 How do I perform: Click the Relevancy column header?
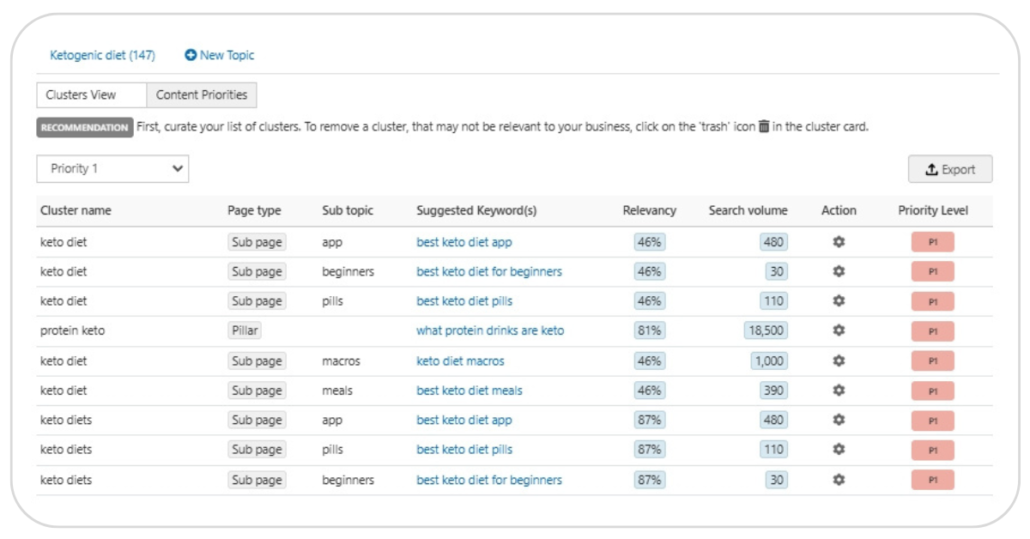click(x=649, y=211)
